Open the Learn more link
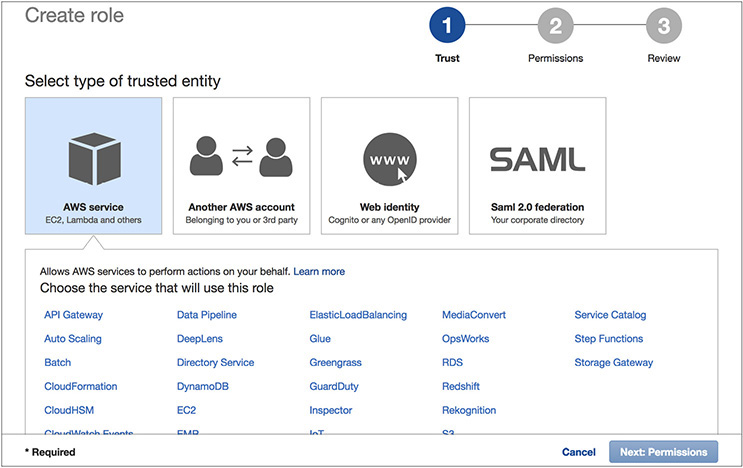743x468 pixels. click(x=319, y=271)
